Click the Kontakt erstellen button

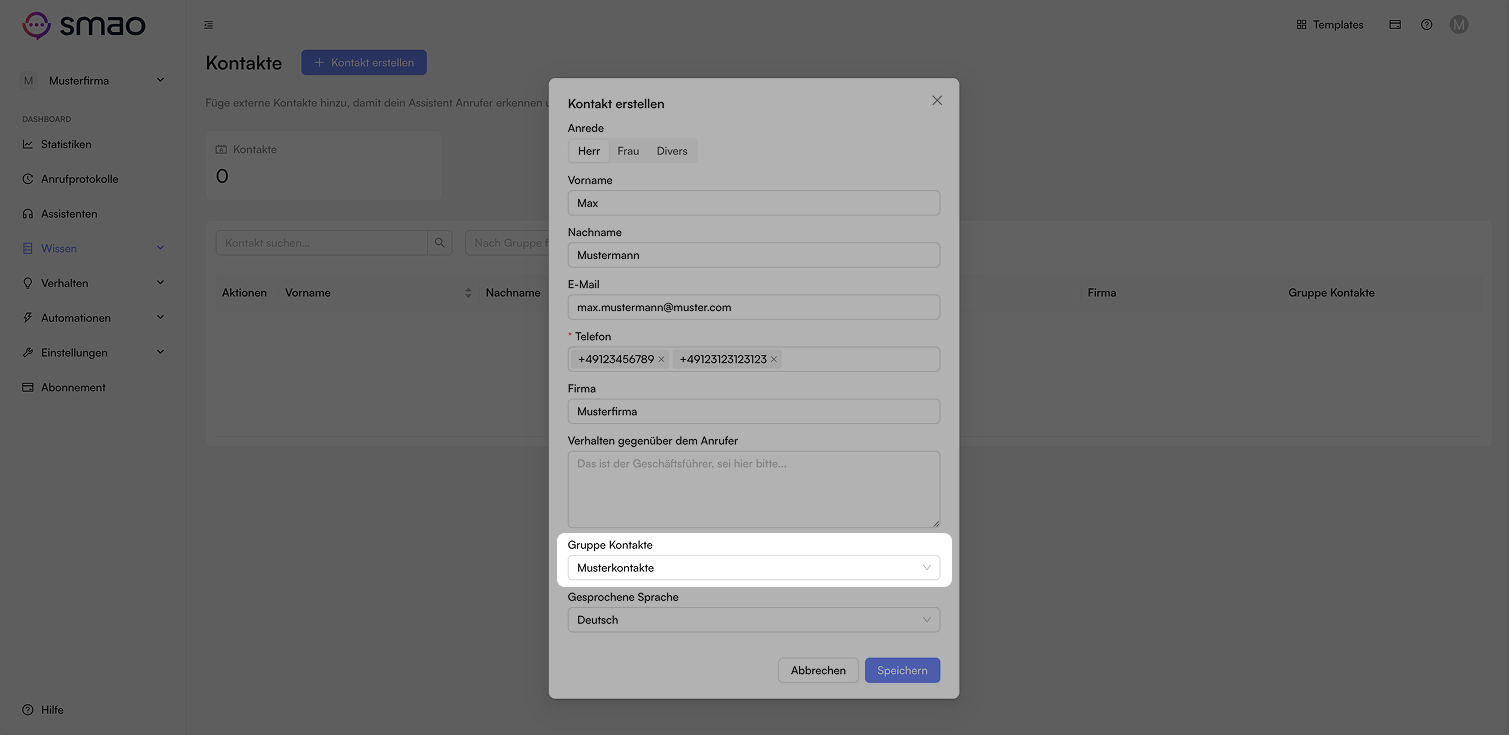point(364,63)
